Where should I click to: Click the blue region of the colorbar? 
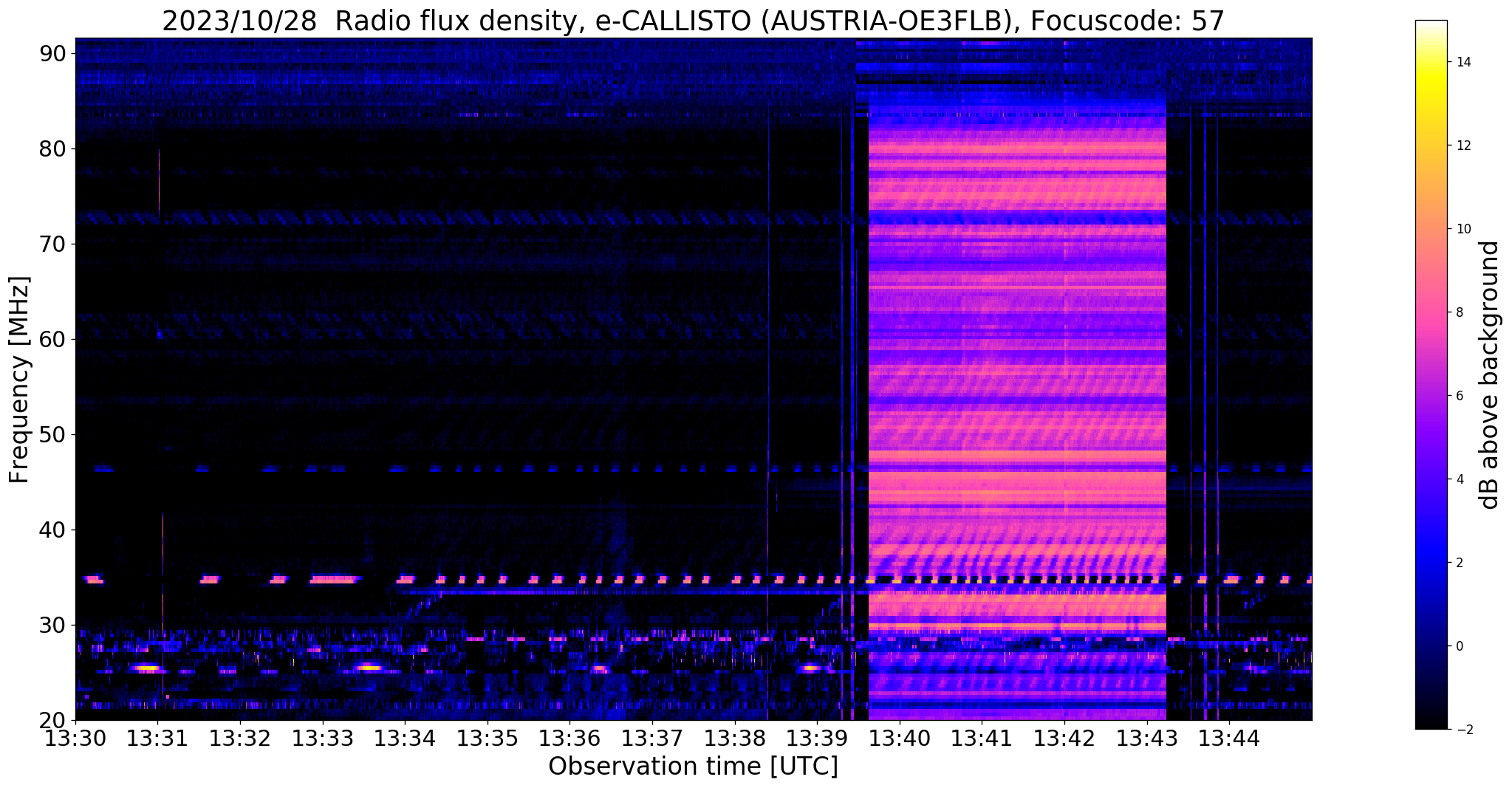[1431, 554]
